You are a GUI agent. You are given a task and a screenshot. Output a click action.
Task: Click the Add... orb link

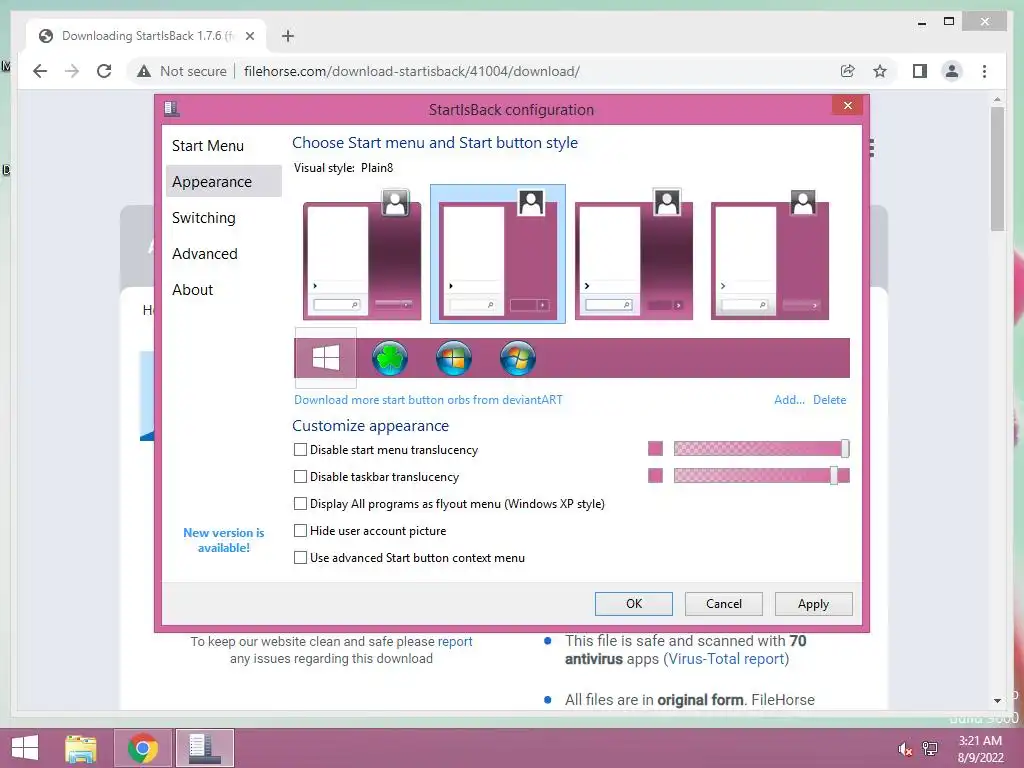[x=789, y=400]
